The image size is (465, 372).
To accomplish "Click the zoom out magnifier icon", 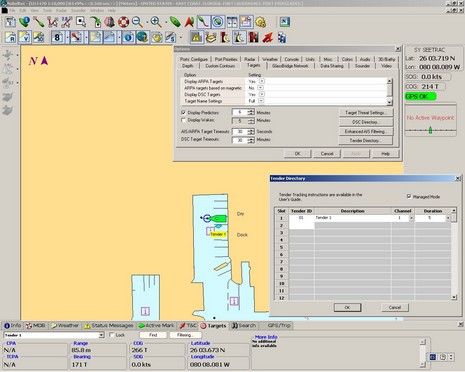I will pos(137,22).
